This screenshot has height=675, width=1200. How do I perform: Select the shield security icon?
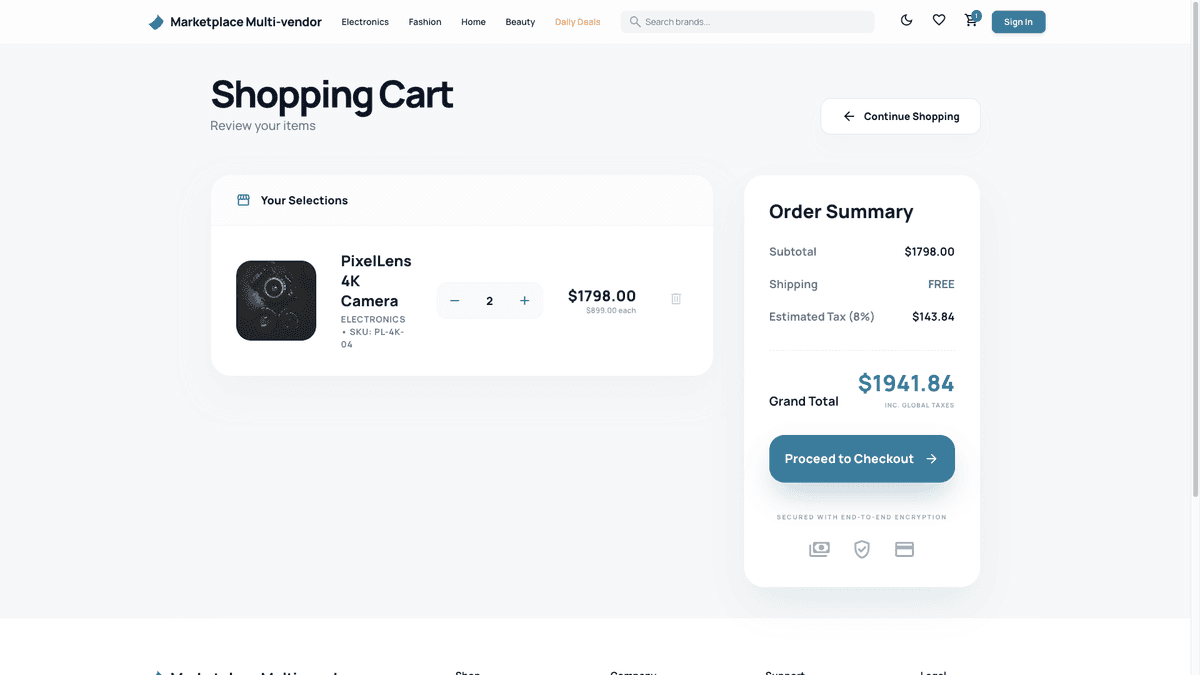point(862,549)
